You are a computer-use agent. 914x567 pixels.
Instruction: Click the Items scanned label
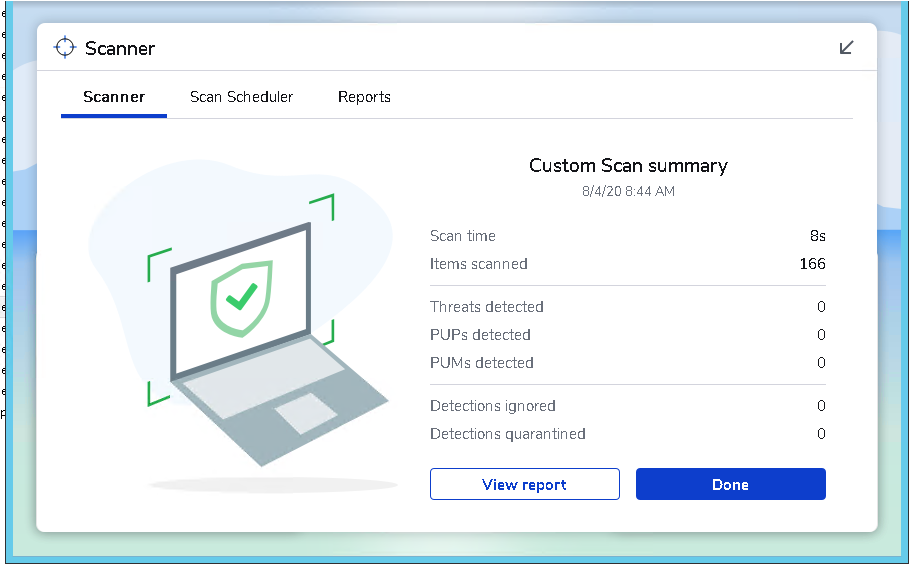479,264
